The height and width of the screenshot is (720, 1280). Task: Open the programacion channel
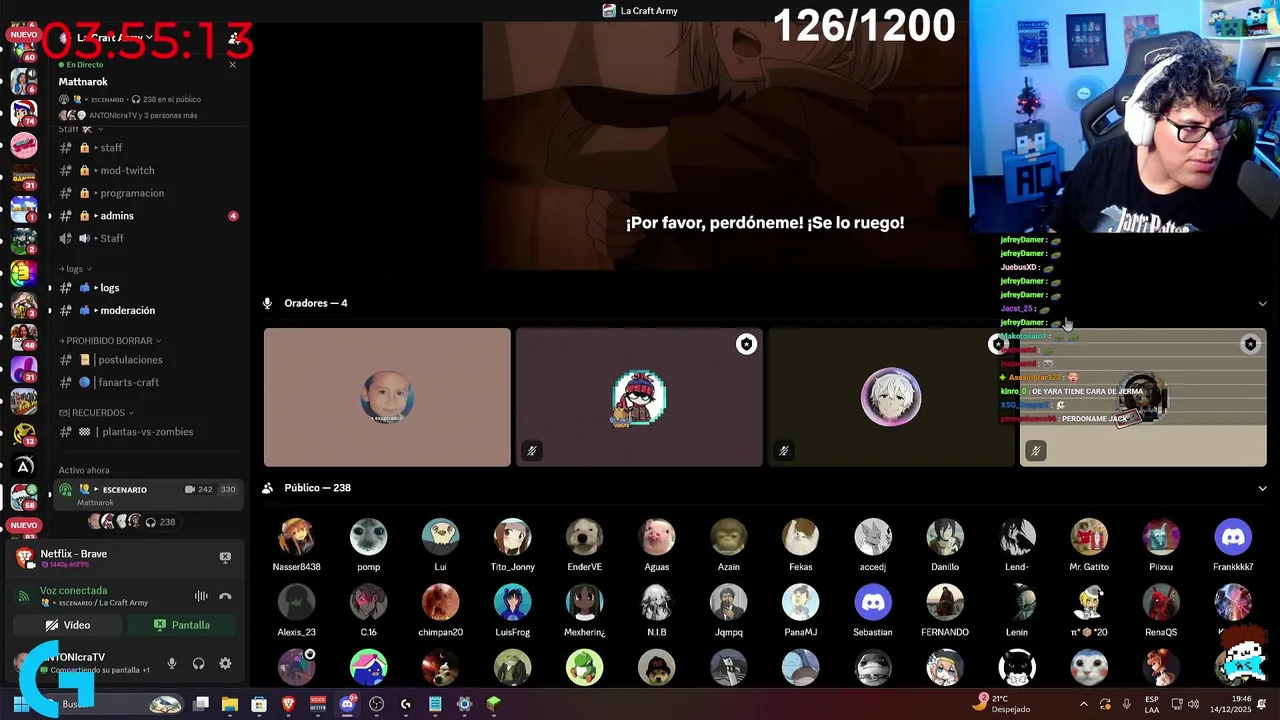click(x=150, y=193)
